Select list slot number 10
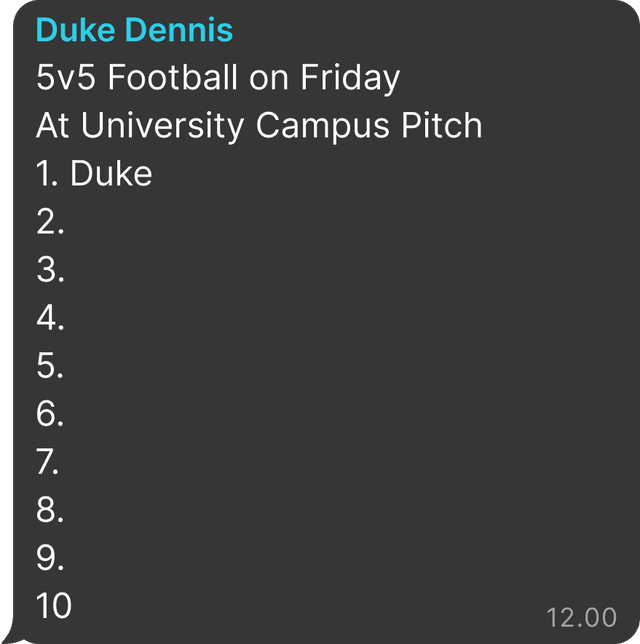 pos(54,605)
